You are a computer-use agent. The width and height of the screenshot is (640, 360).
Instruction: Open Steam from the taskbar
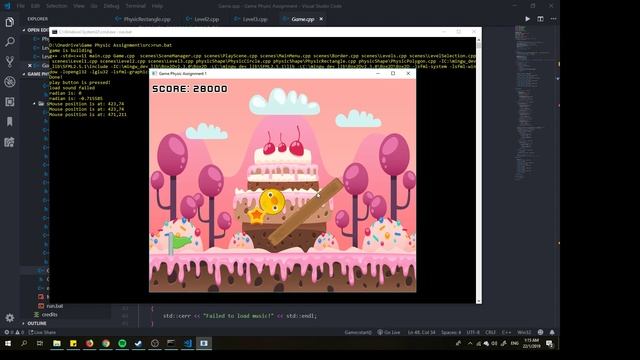(x=138, y=344)
